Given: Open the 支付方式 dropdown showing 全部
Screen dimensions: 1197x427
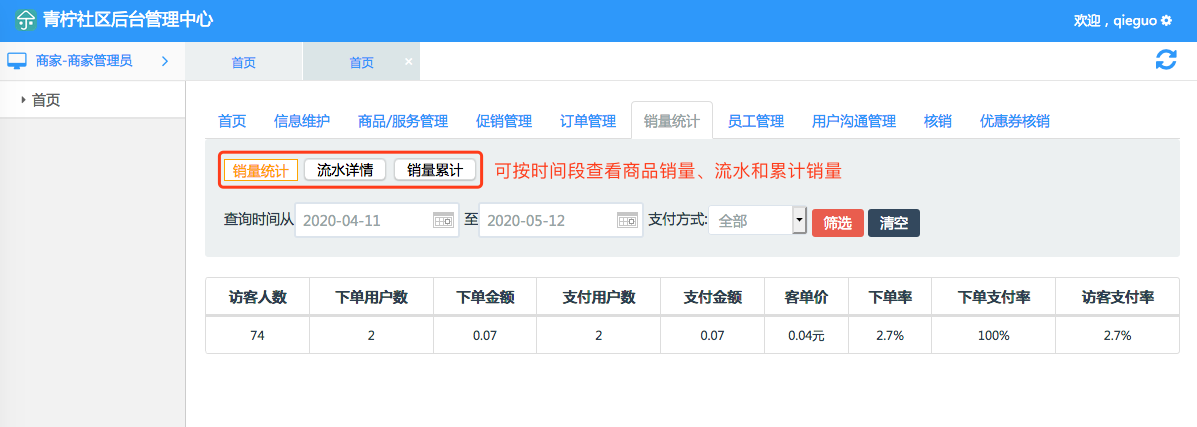Looking at the screenshot, I should click(757, 221).
